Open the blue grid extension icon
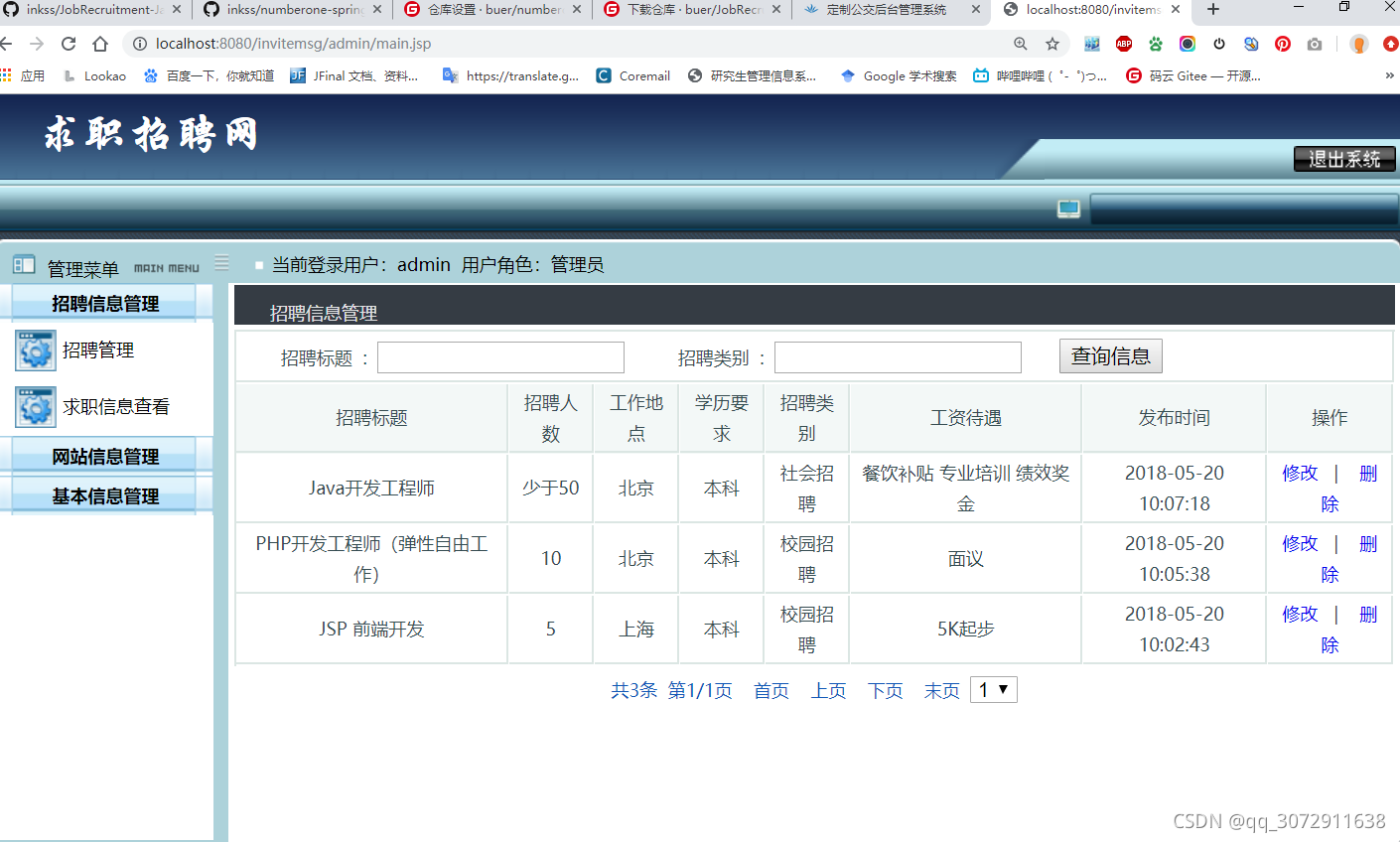Viewport: 1400px width, 842px height. click(1092, 44)
